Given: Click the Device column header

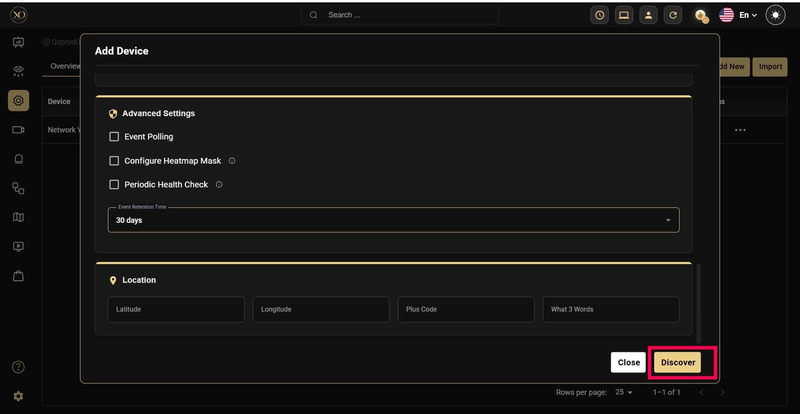Looking at the screenshot, I should coord(59,102).
